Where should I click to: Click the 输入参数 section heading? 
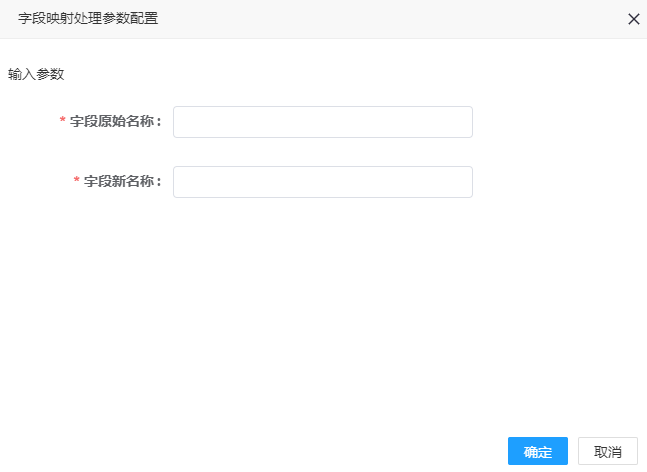point(36,74)
